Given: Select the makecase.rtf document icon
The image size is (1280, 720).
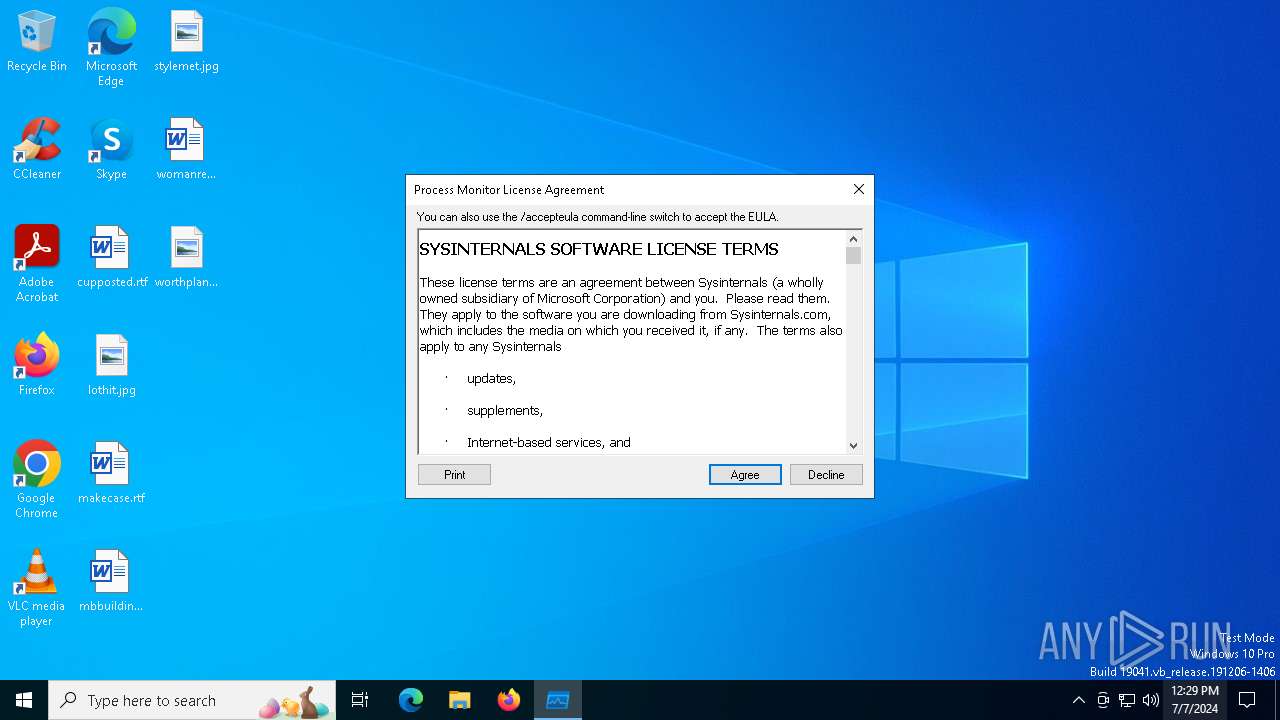Looking at the screenshot, I should (x=111, y=474).
